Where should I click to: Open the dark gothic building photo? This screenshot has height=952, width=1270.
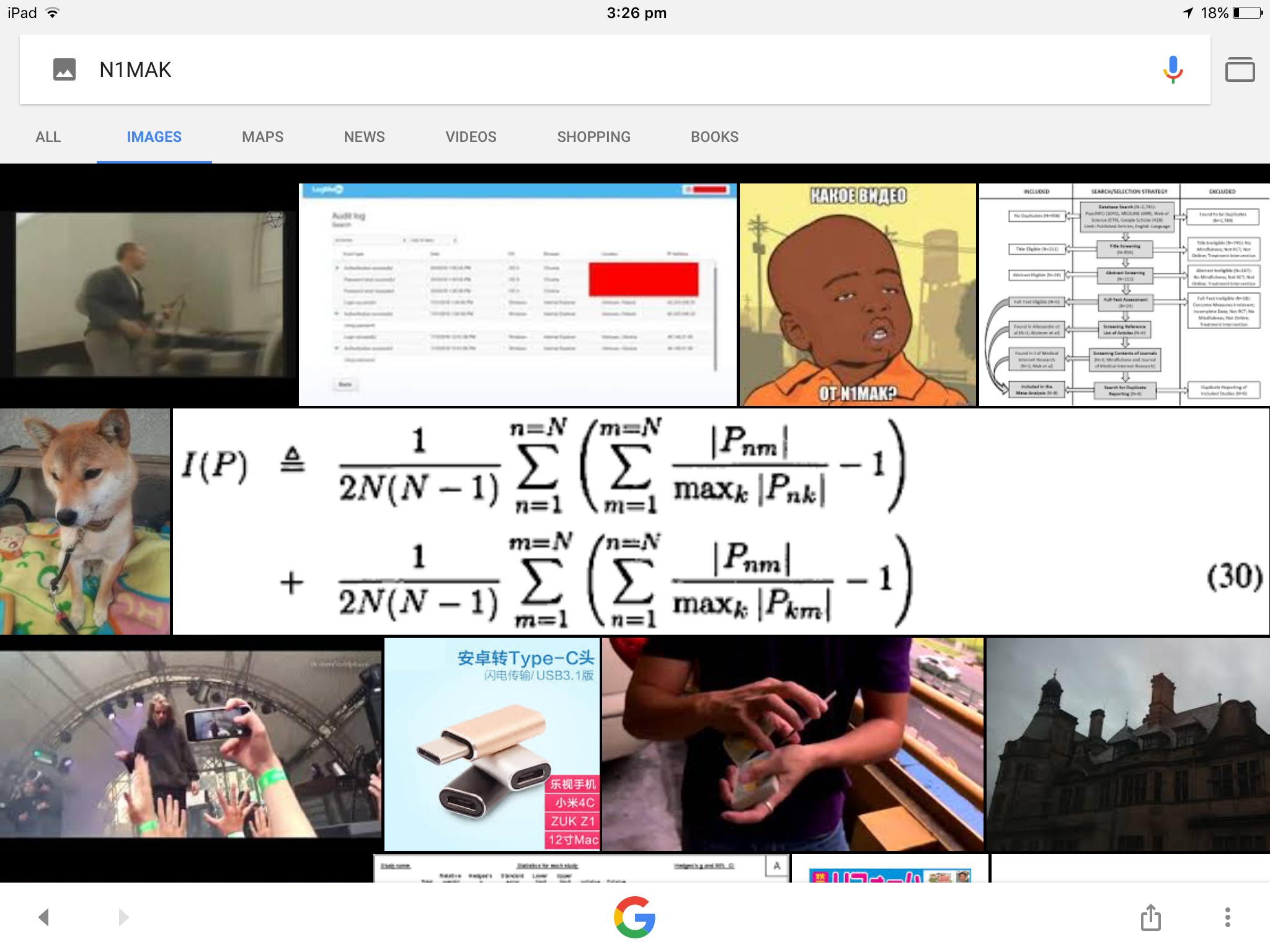click(x=1127, y=744)
